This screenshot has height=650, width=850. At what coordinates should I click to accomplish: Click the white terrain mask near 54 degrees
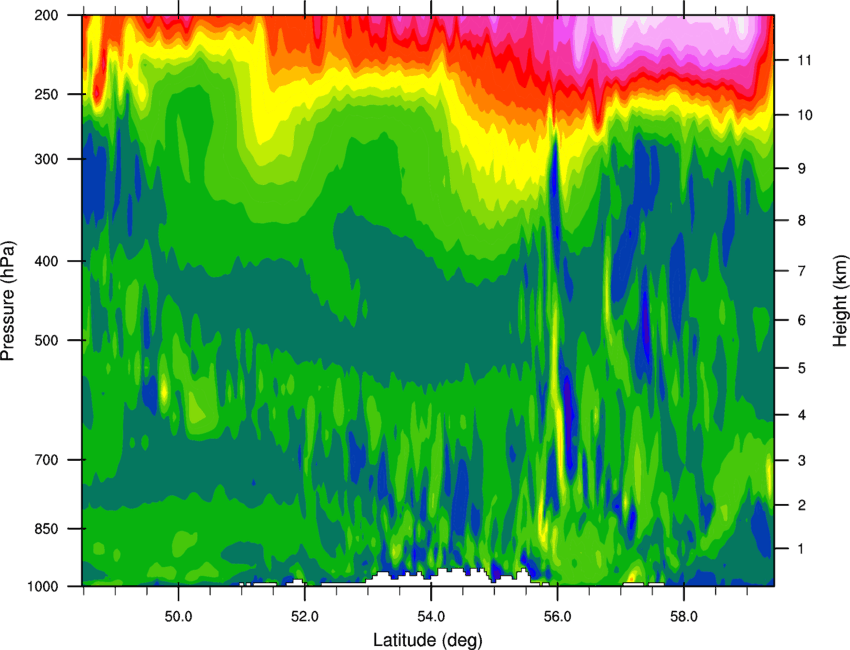coord(434,577)
